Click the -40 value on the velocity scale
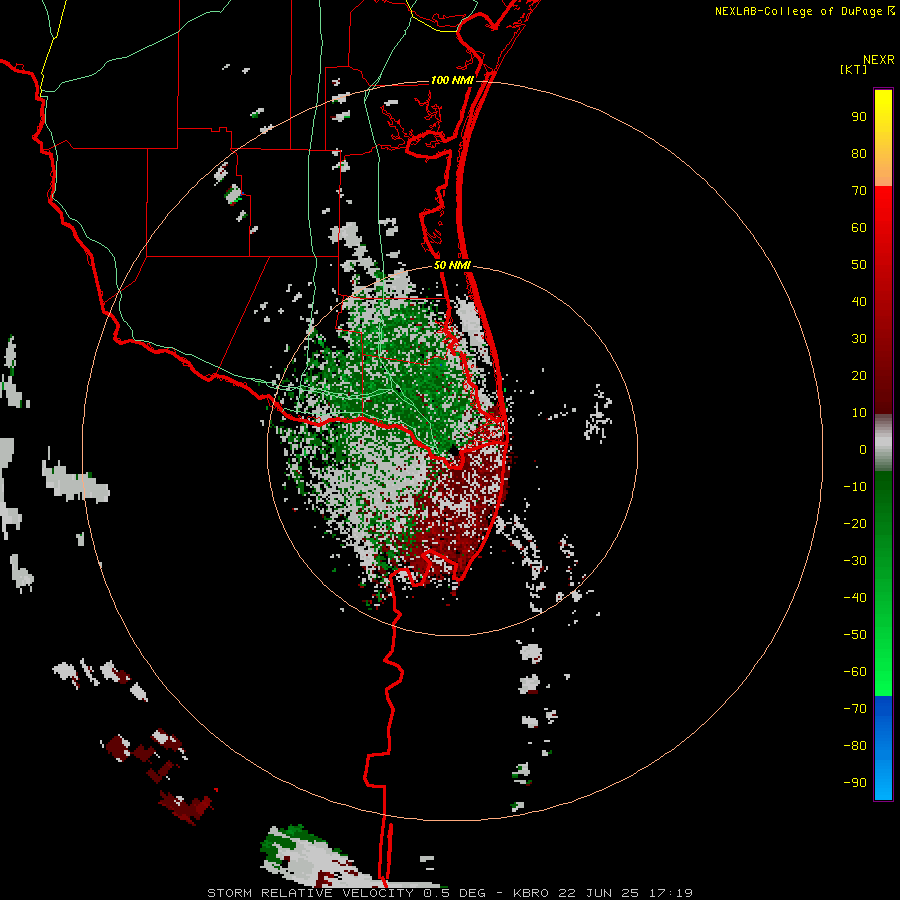Viewport: 900px width, 900px height. point(855,598)
